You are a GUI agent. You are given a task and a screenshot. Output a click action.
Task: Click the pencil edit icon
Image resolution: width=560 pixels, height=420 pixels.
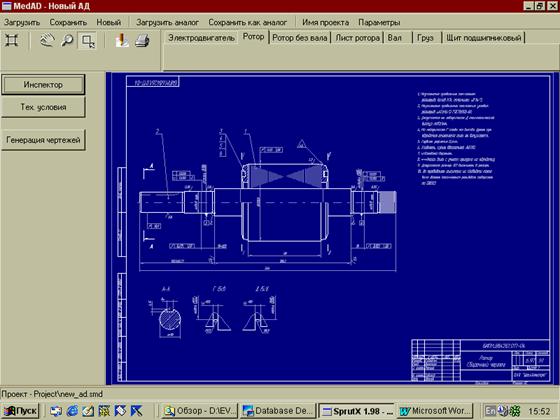click(121, 40)
